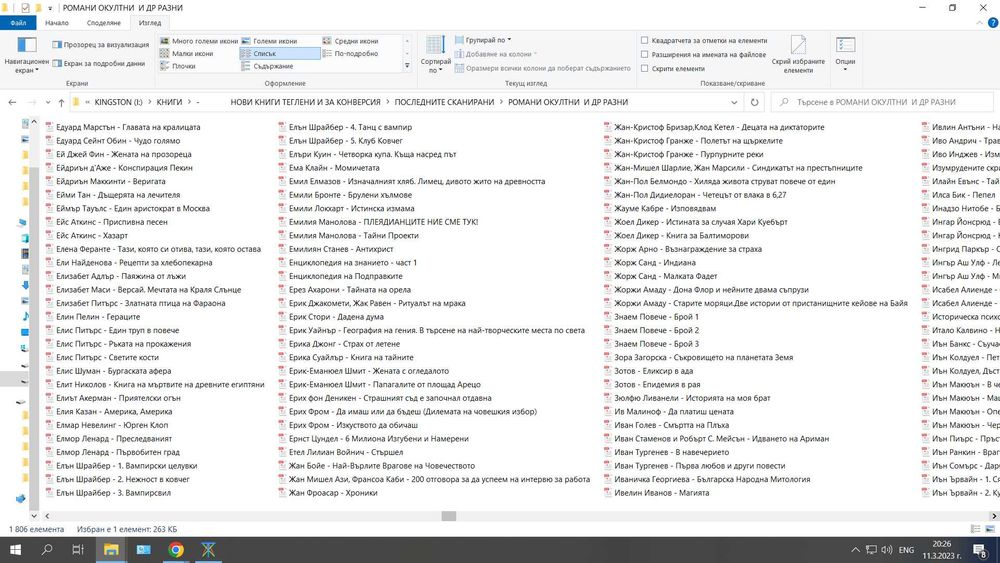
Task: Enable Item check boxes option
Action: (x=703, y=40)
